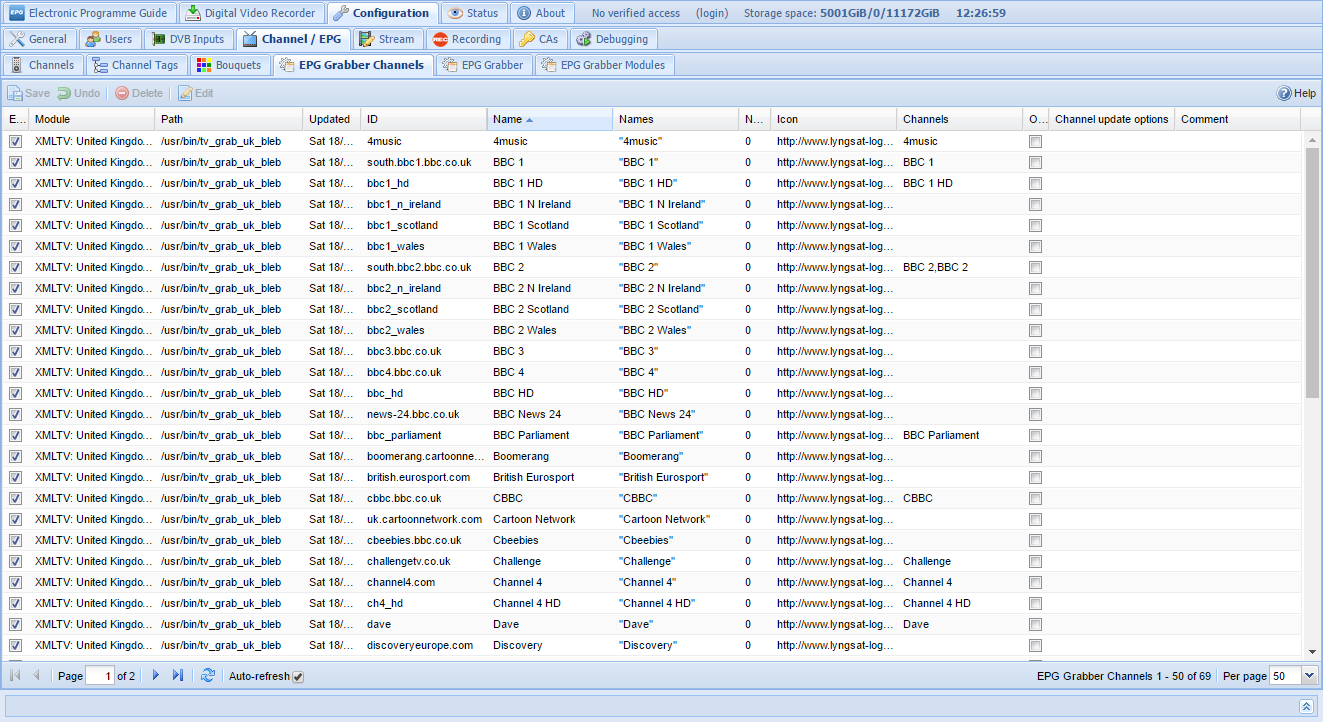The image size is (1323, 722).
Task: Toggle once-per-auto checkbox for BBC 1 row
Action: coord(1035,163)
